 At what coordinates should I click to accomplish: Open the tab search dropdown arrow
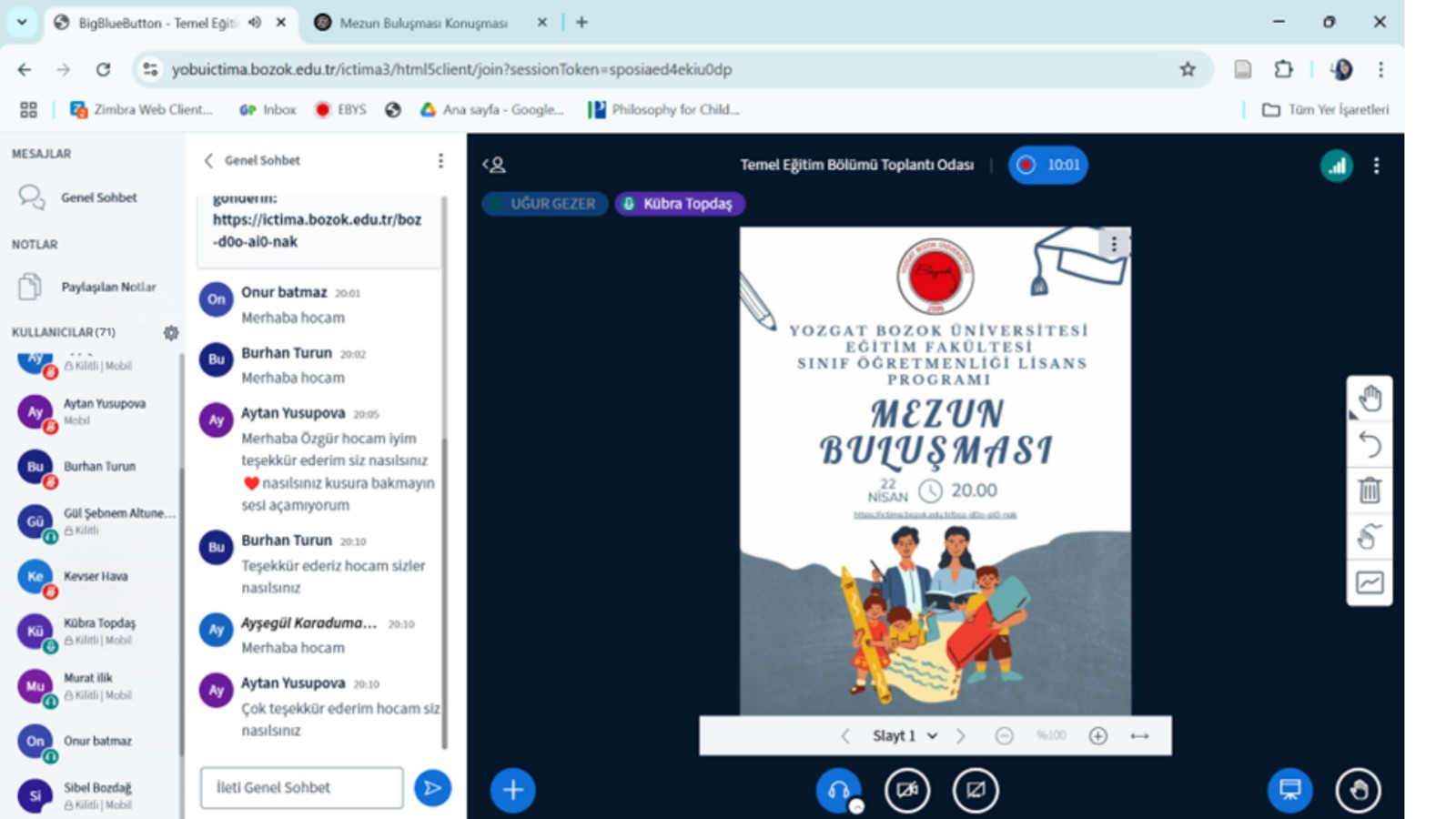(22, 22)
